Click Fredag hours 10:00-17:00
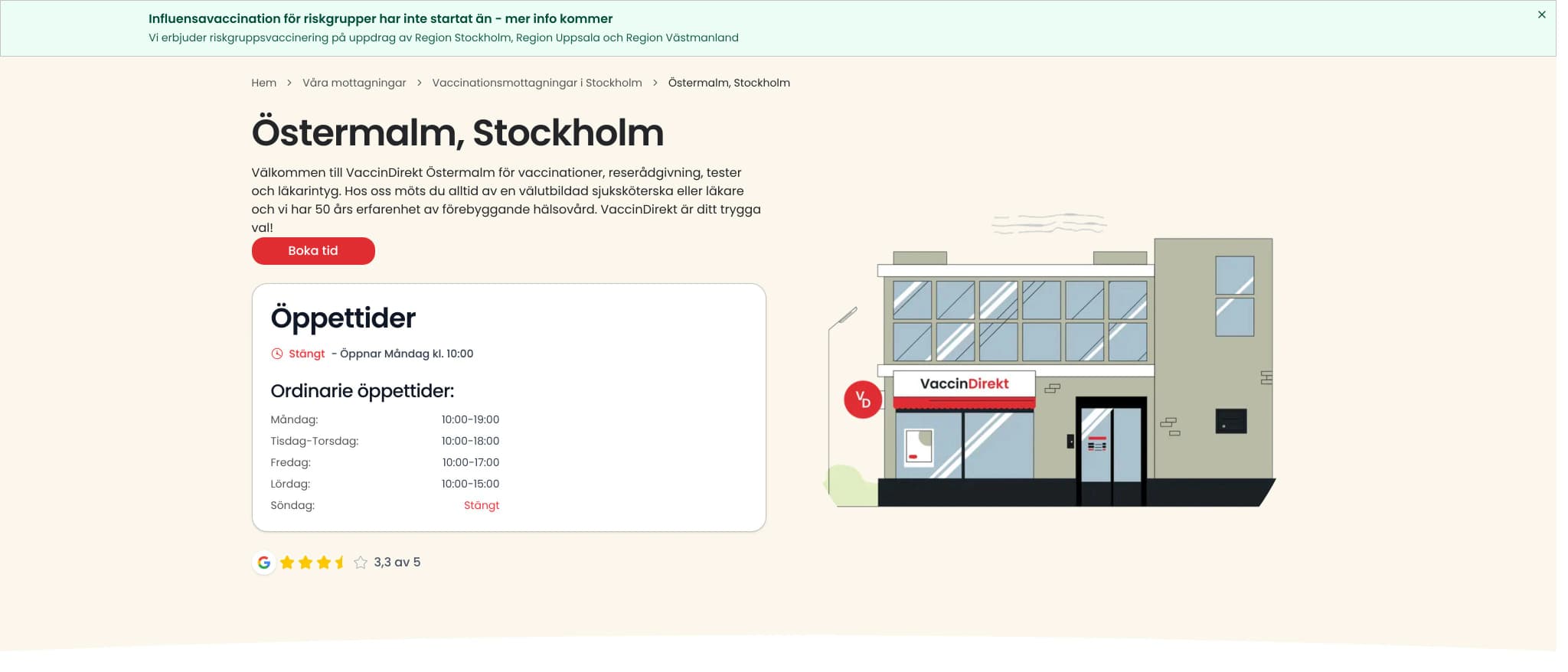 (x=470, y=462)
